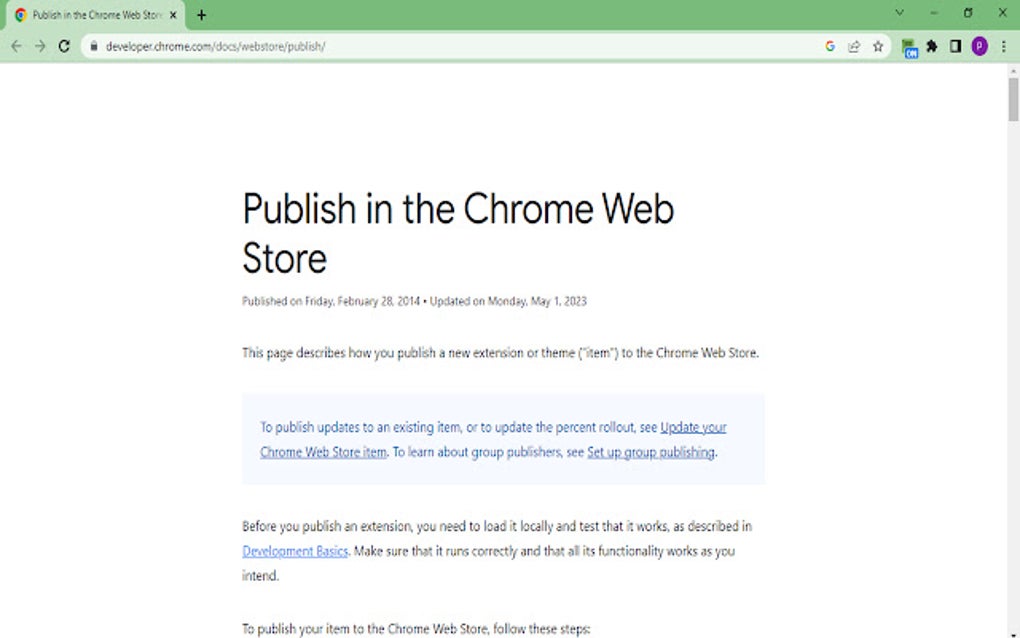
Task: Toggle the browser side panel icon
Action: pos(956,46)
